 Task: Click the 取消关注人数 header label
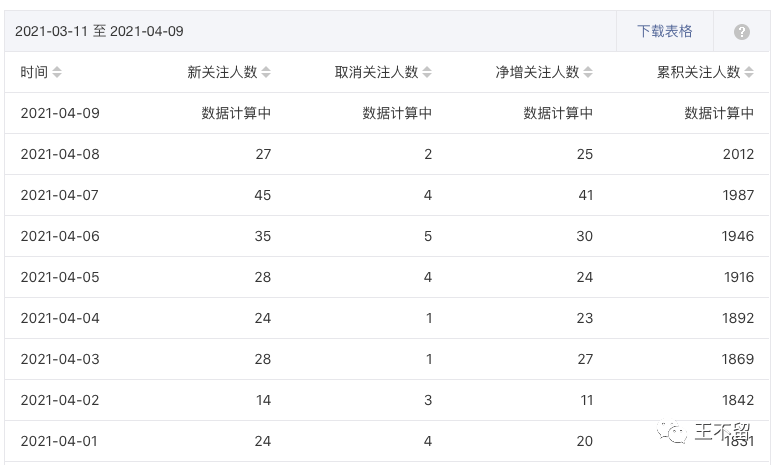[x=377, y=72]
